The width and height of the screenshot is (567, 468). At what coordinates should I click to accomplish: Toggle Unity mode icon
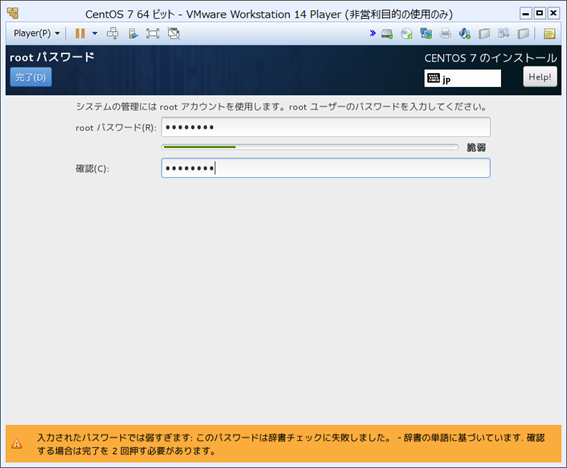point(174,34)
